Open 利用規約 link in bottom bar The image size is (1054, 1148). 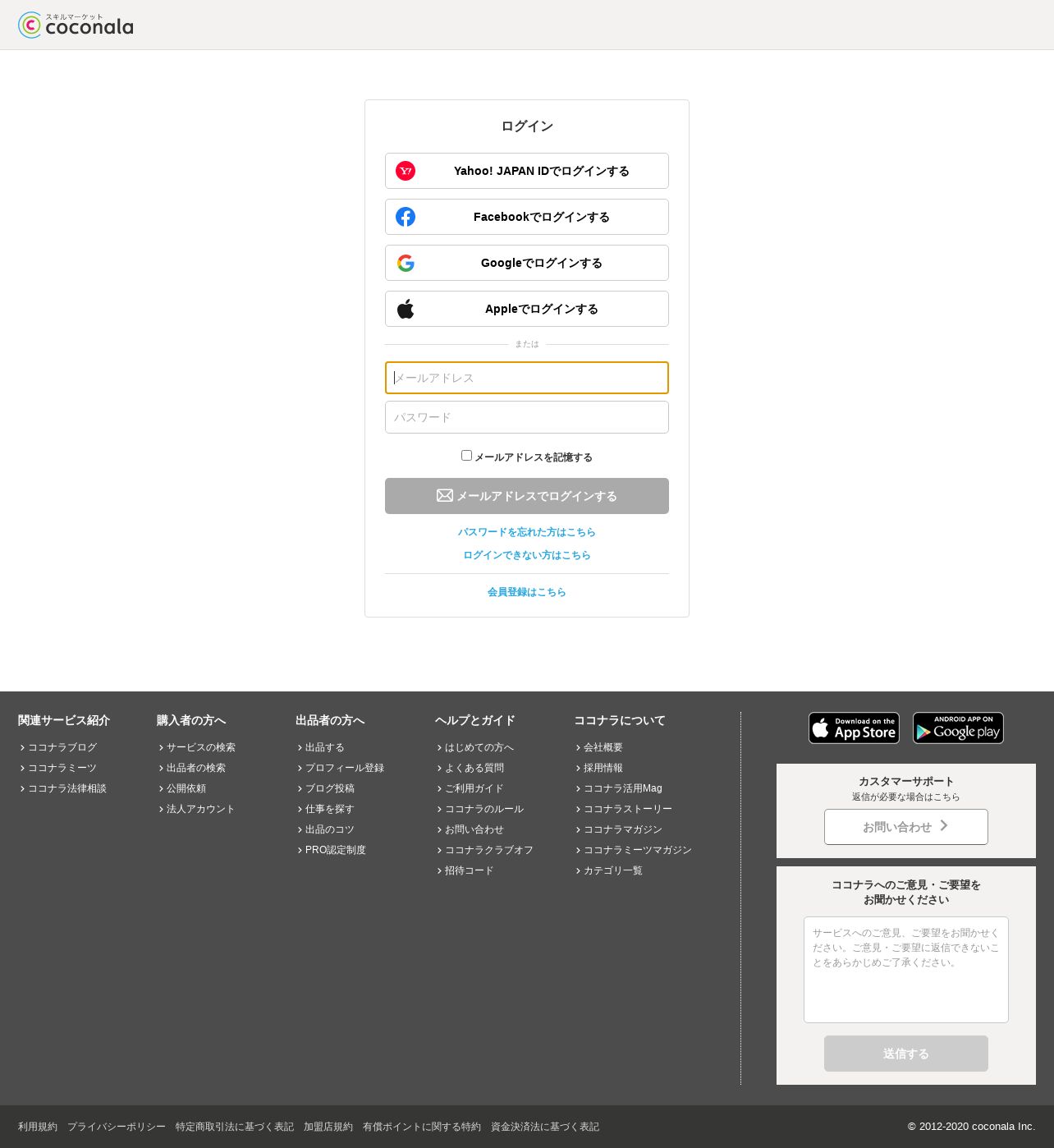click(x=38, y=1127)
